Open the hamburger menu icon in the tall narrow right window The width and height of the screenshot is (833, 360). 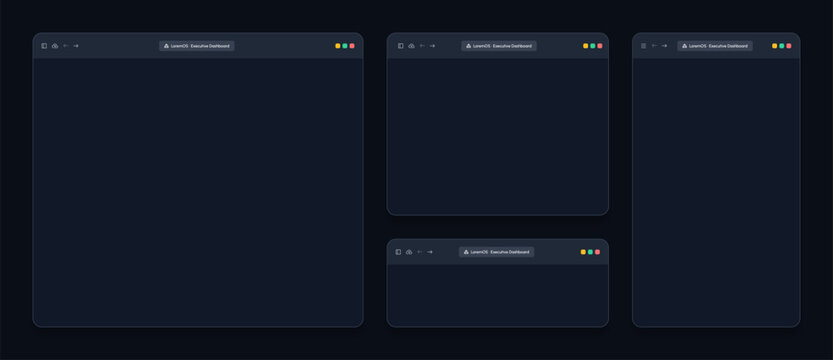pyautogui.click(x=643, y=46)
